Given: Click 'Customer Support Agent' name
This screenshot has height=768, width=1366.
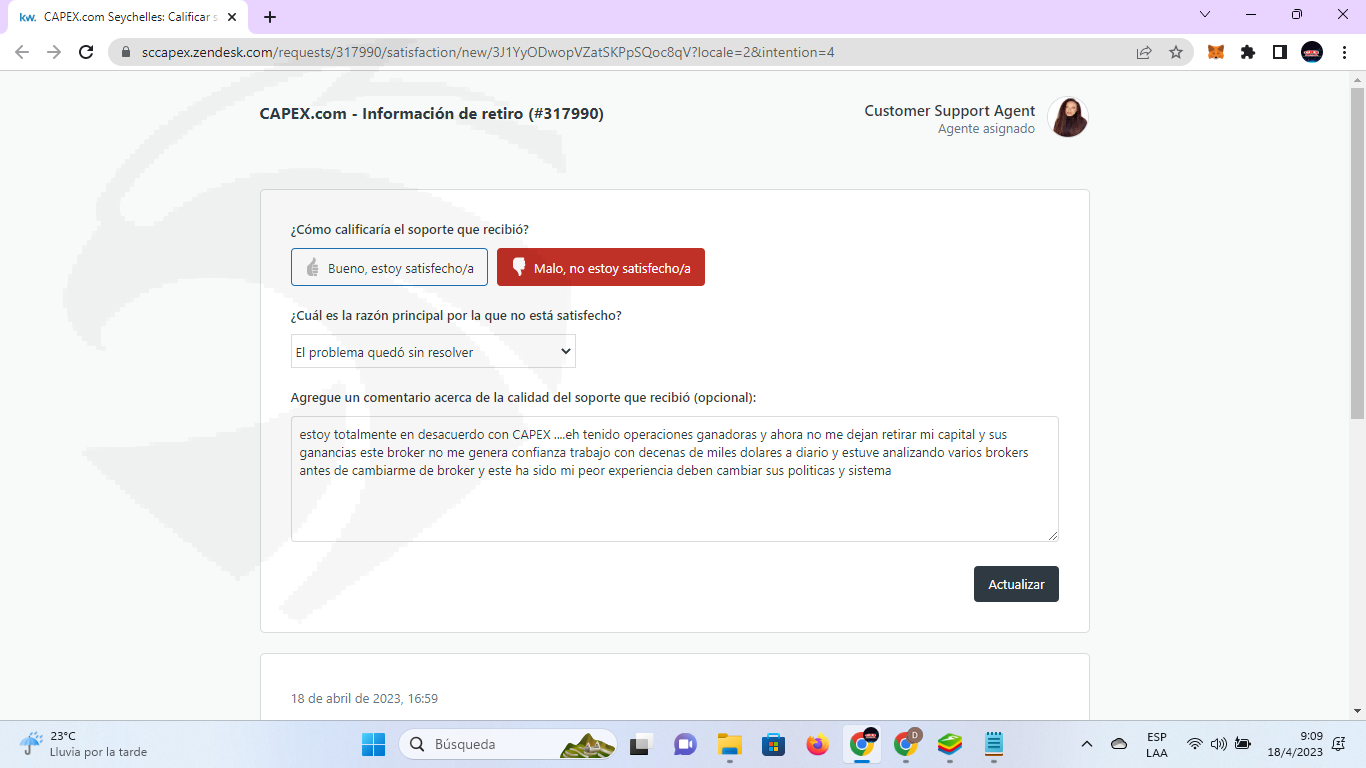Looking at the screenshot, I should (x=950, y=111).
